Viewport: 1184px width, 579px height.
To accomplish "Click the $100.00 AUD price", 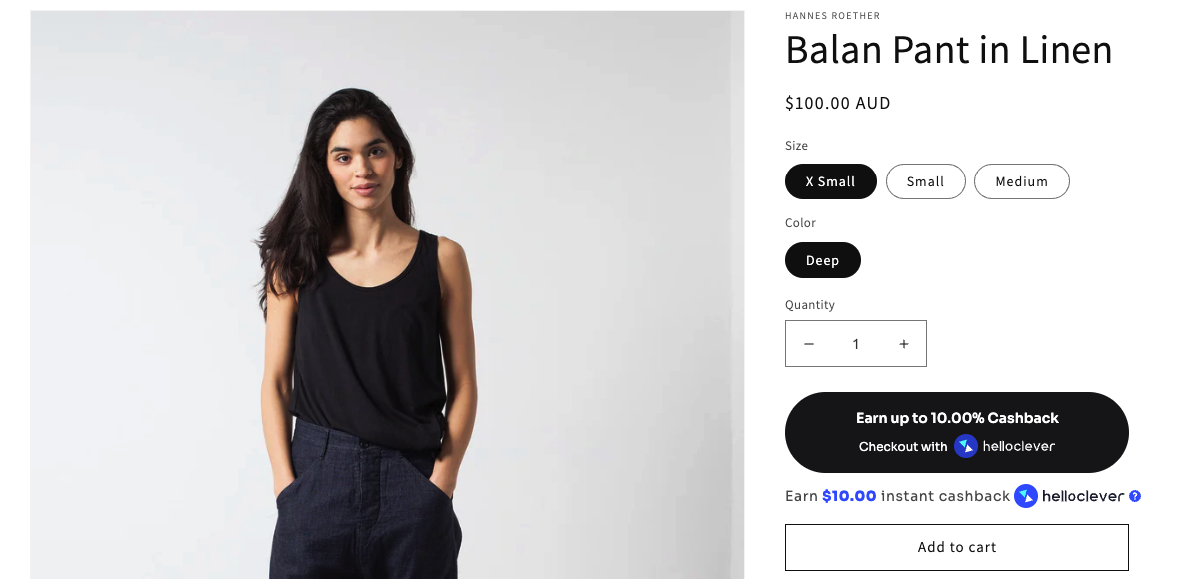I will 838,103.
